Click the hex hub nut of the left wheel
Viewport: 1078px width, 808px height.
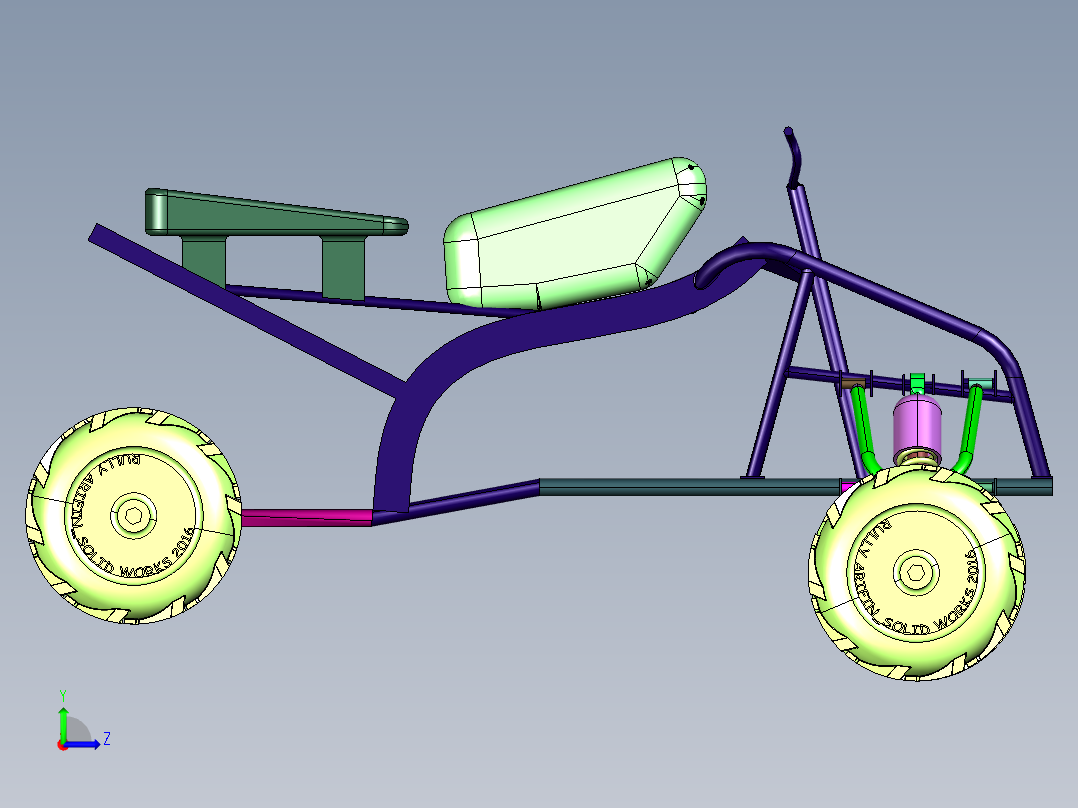[133, 515]
